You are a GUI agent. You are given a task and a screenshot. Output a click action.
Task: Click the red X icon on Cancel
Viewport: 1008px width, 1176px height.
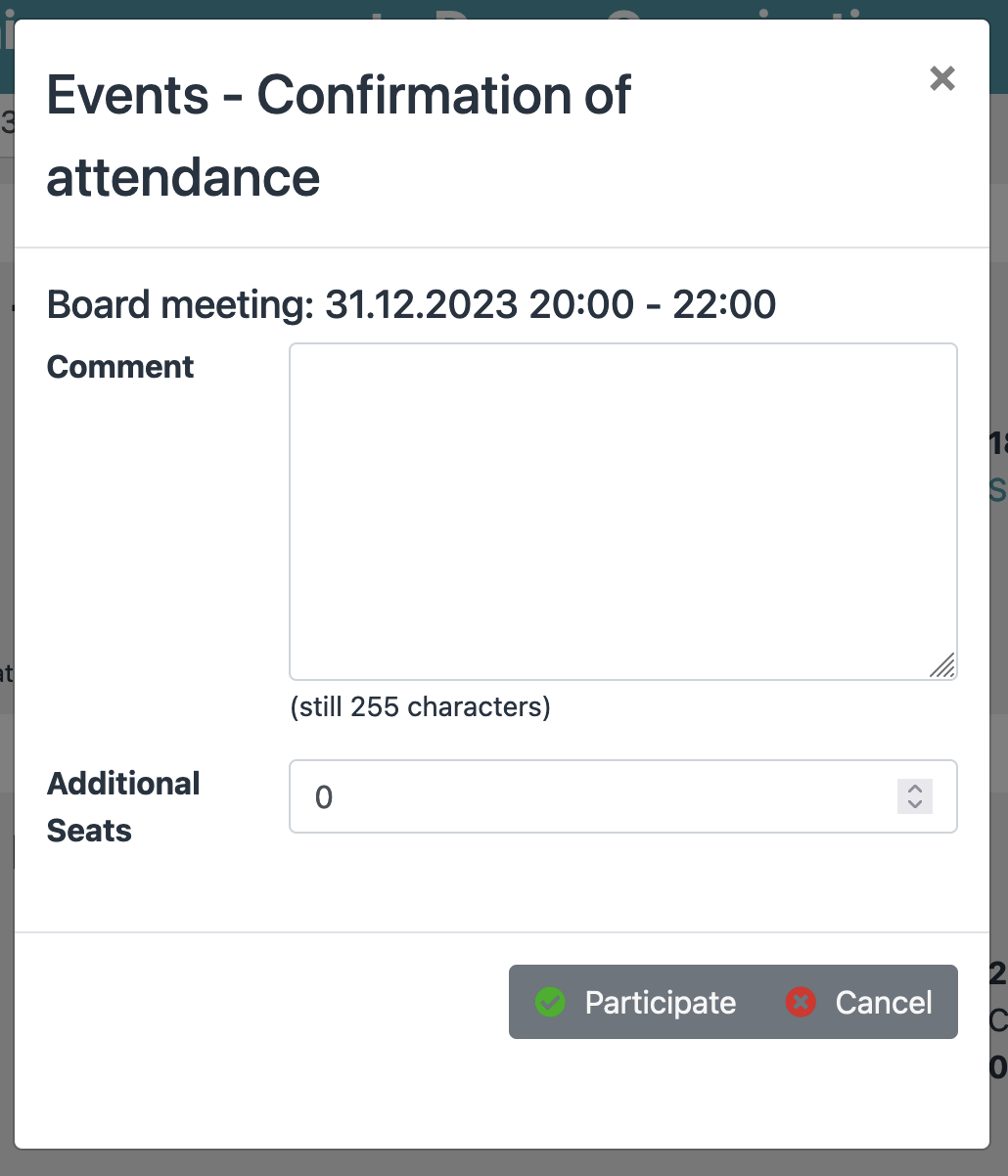(801, 1002)
